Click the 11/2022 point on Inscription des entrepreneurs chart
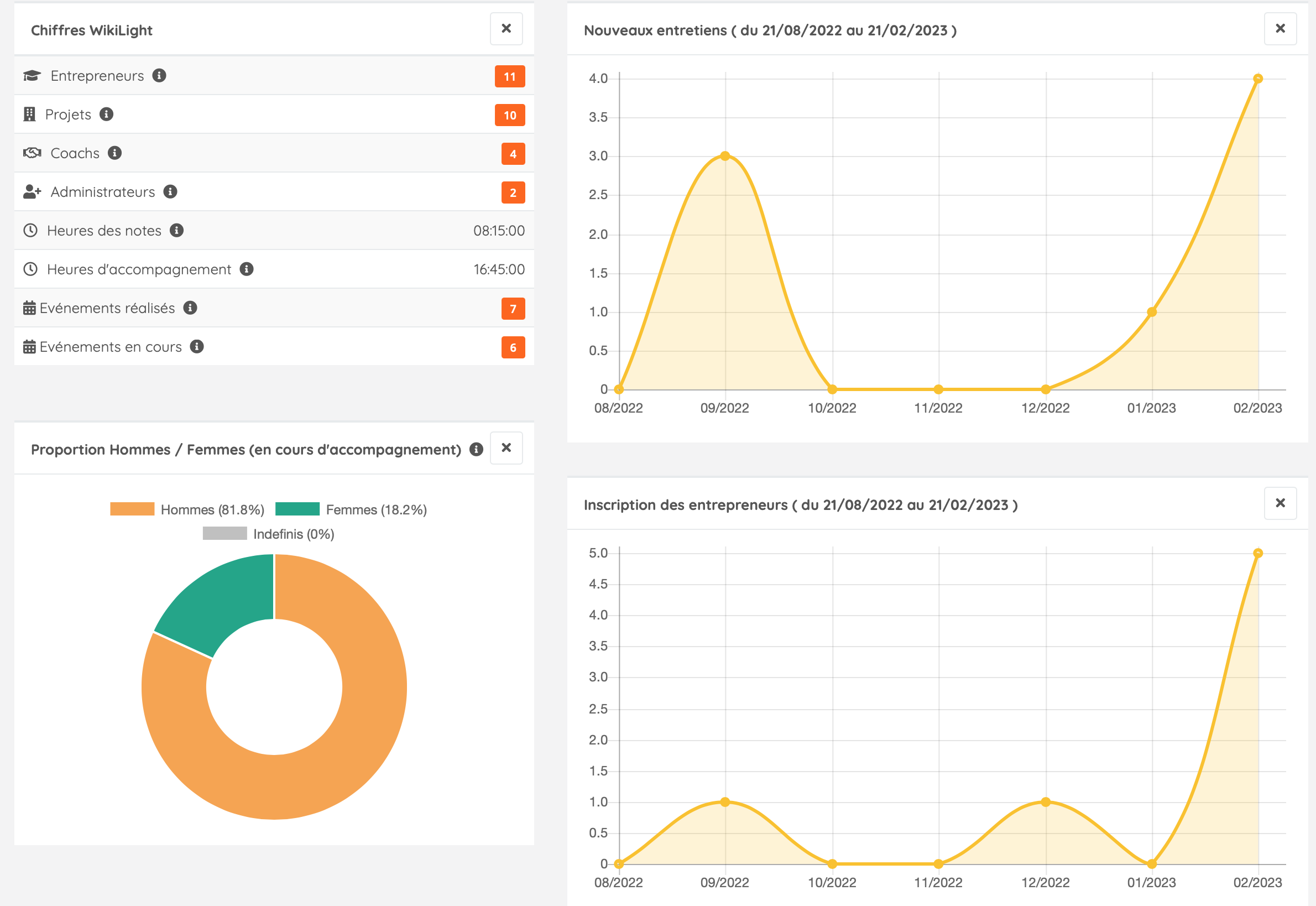Image resolution: width=1316 pixels, height=906 pixels. point(939,864)
